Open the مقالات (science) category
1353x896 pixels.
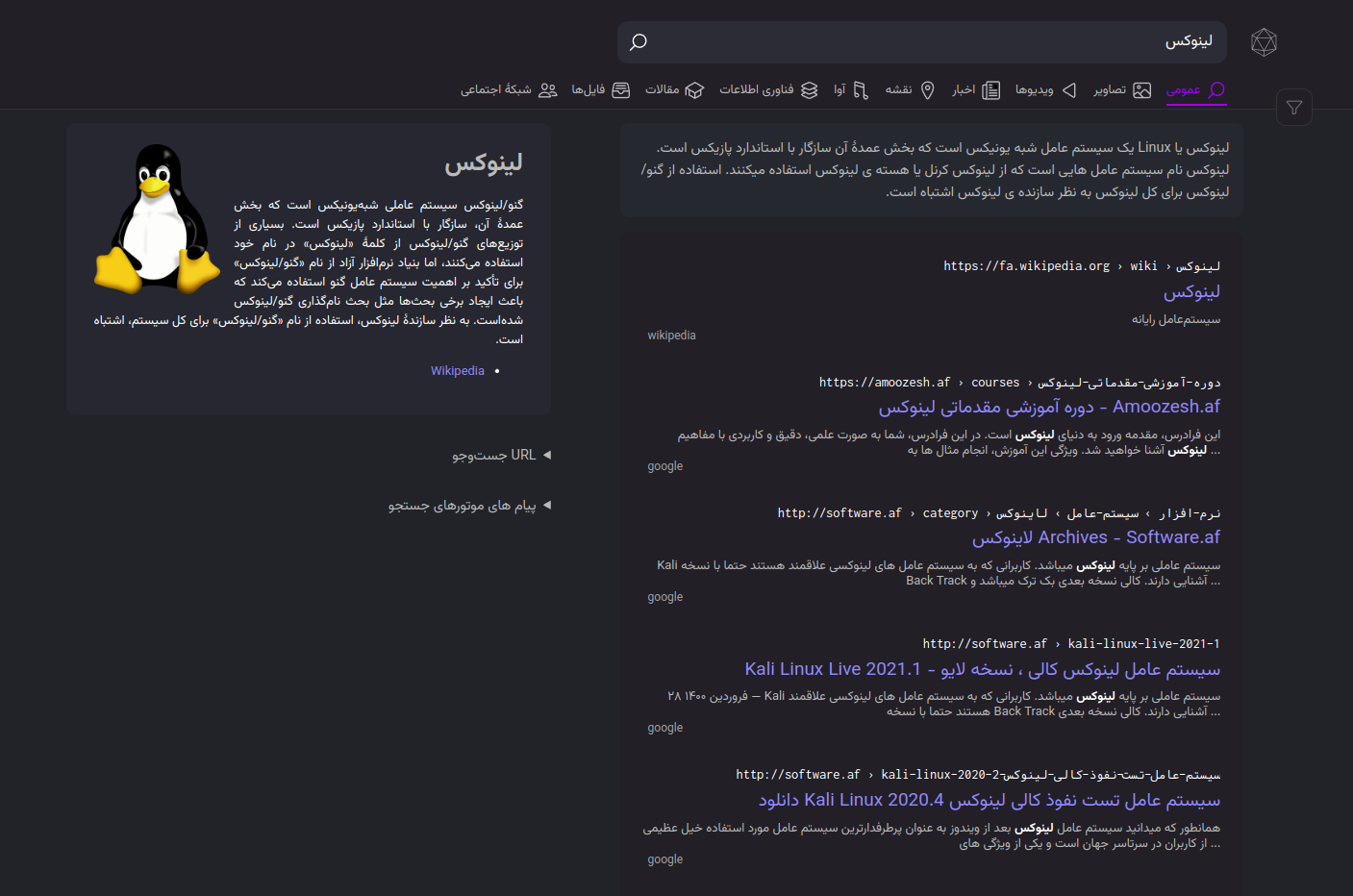(x=675, y=90)
